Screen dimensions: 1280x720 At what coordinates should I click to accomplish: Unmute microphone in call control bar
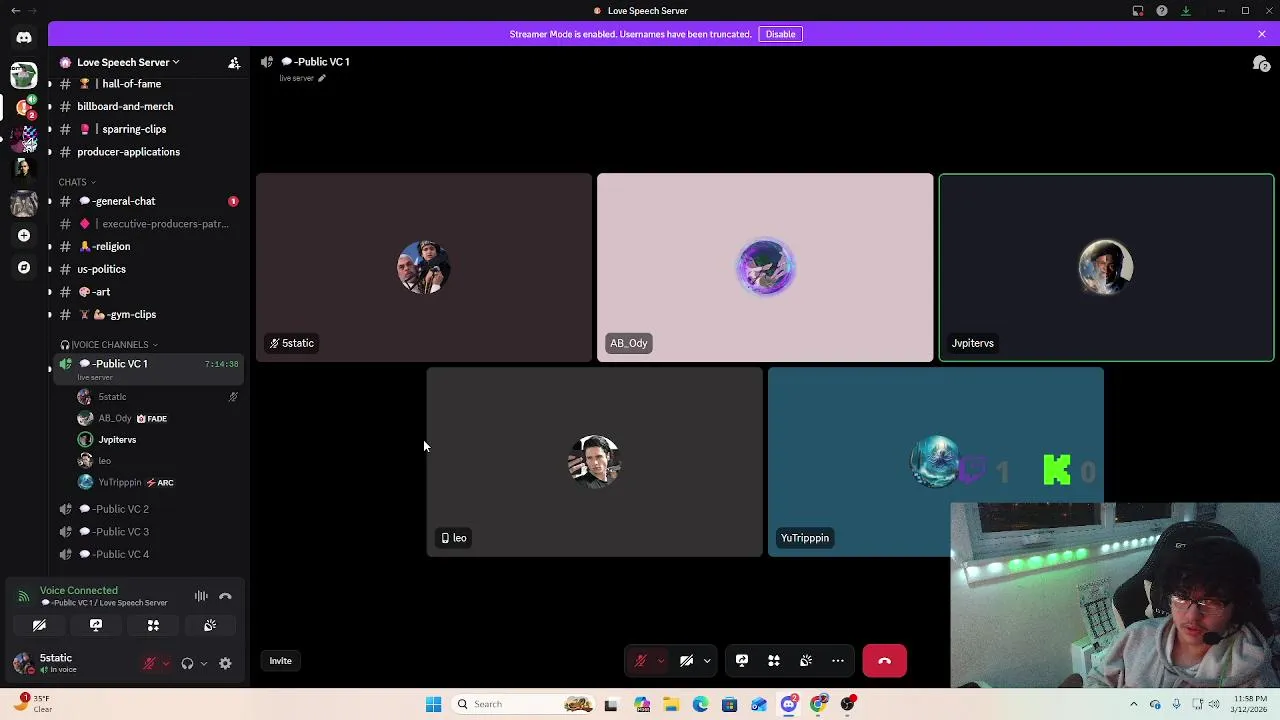click(x=641, y=661)
